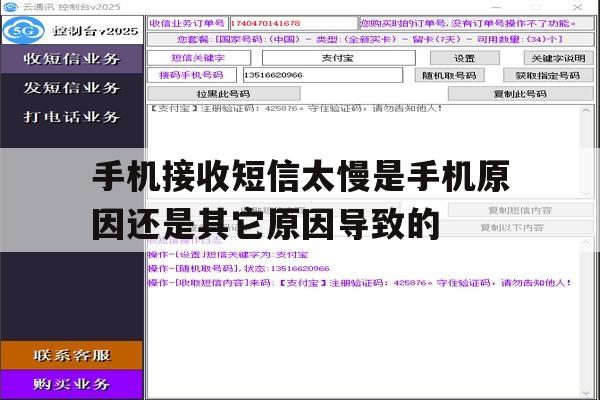The image size is (600, 400).
Task: Click the SMS box scroll down arrow
Action: 586,193
